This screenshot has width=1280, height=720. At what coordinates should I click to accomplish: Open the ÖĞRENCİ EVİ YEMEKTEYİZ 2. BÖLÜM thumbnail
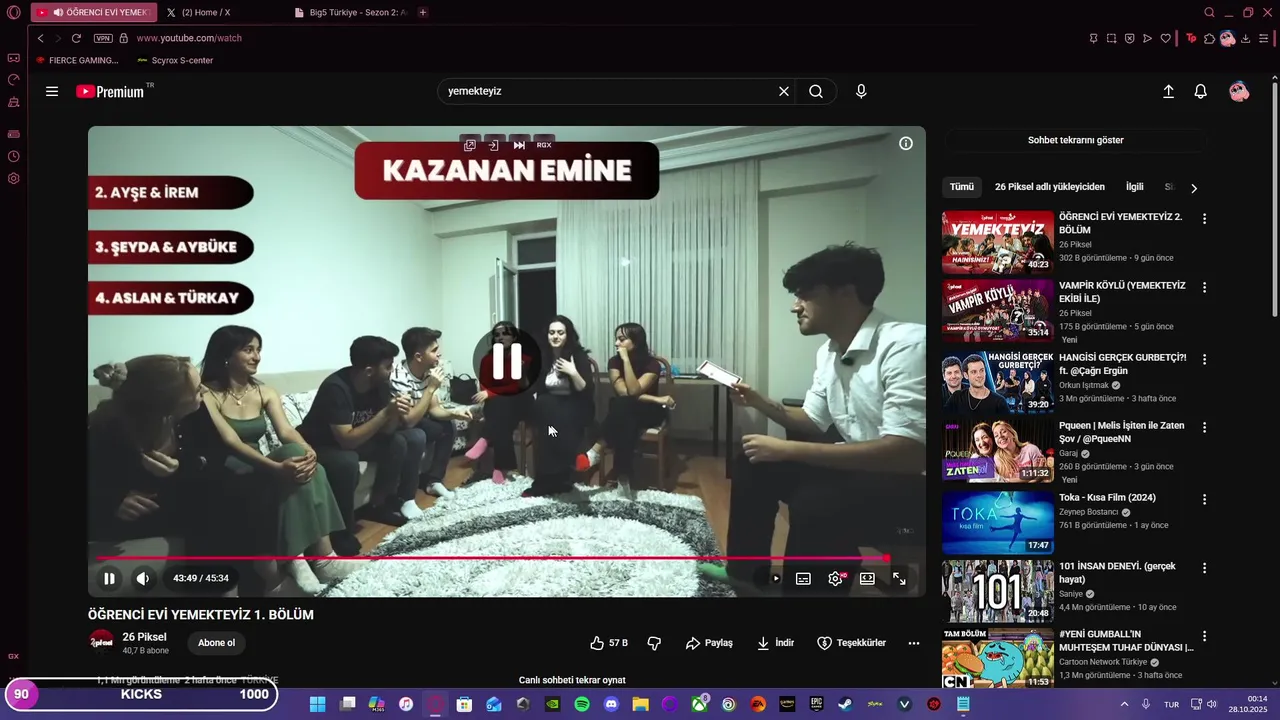click(x=998, y=242)
